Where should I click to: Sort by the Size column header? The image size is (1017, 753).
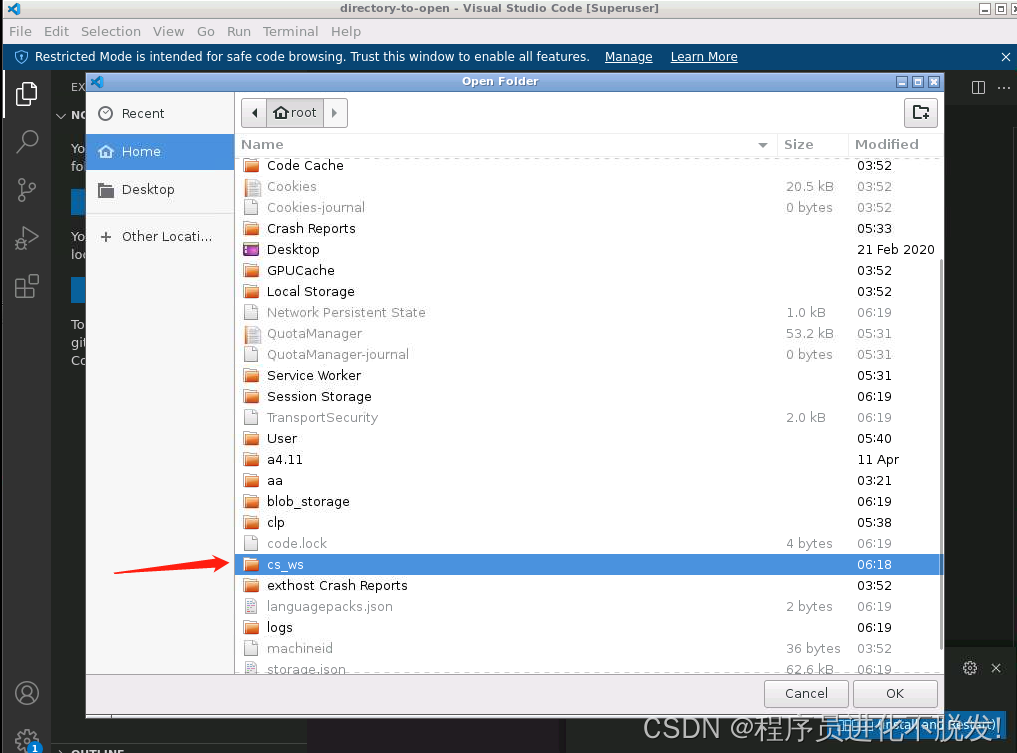tap(813, 145)
